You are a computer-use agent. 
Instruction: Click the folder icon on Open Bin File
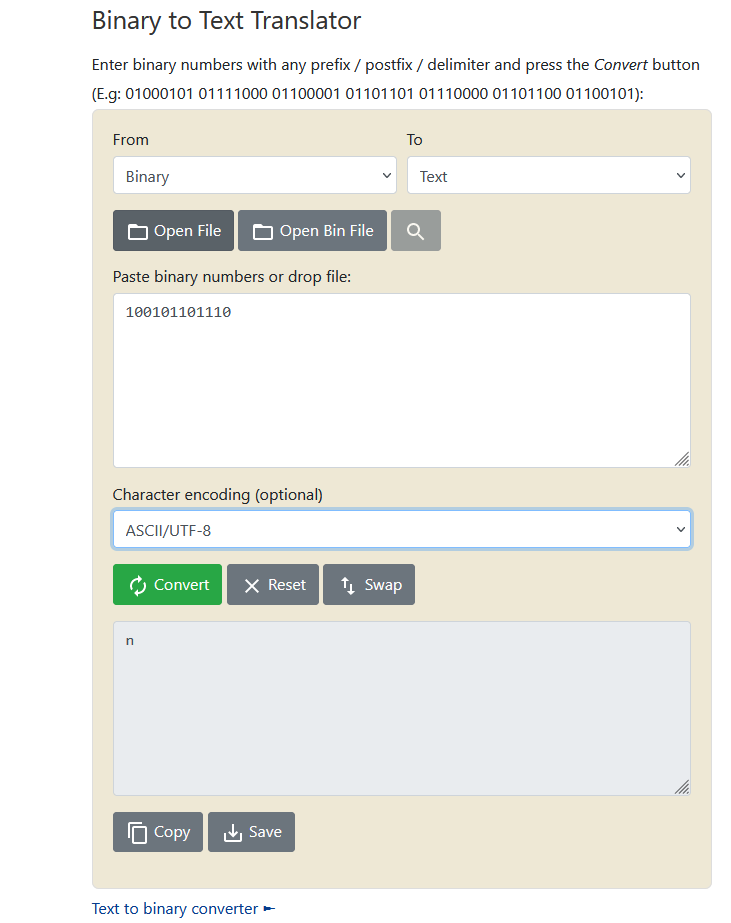(x=262, y=231)
